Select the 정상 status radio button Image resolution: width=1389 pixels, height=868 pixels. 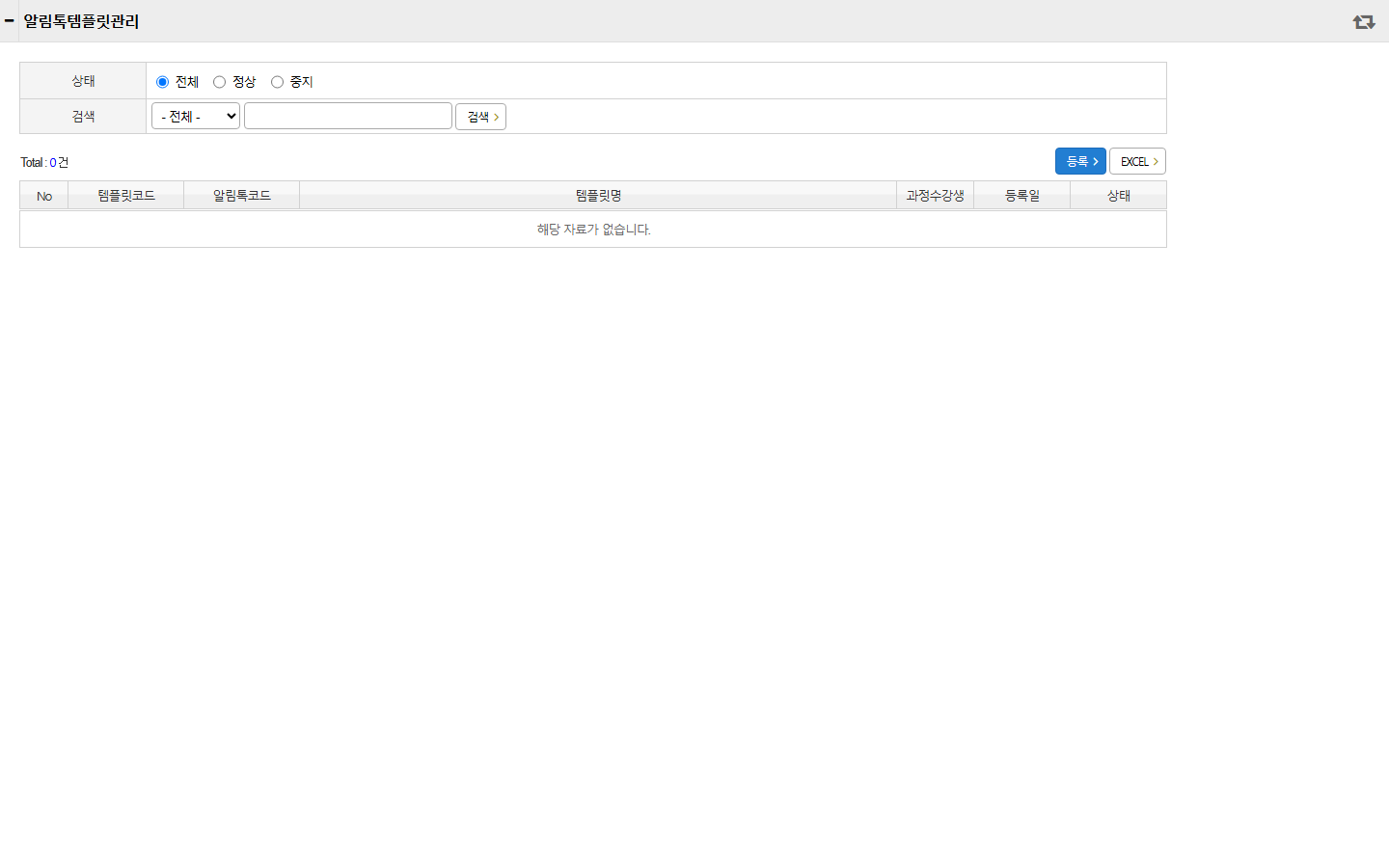(219, 82)
